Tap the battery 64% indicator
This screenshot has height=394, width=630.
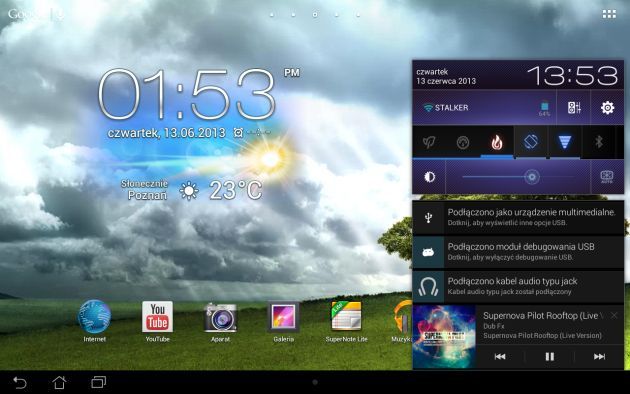coord(544,108)
